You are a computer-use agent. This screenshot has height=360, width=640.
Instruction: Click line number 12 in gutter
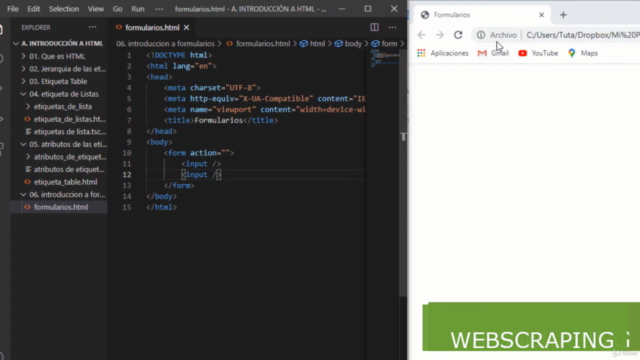pos(127,175)
